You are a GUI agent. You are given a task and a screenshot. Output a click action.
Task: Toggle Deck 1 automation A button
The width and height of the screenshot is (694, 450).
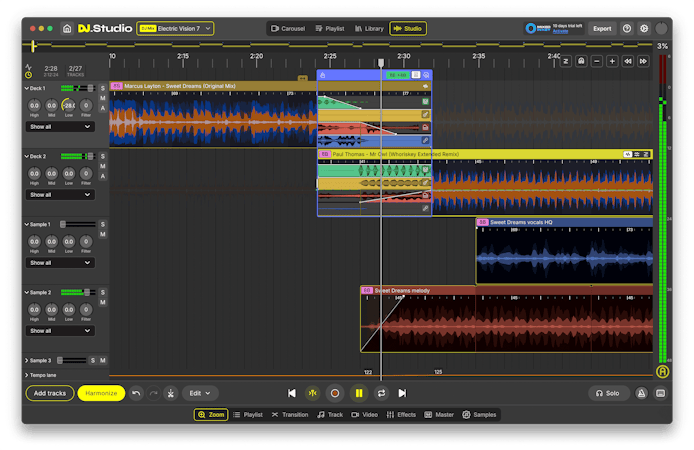pyautogui.click(x=103, y=108)
